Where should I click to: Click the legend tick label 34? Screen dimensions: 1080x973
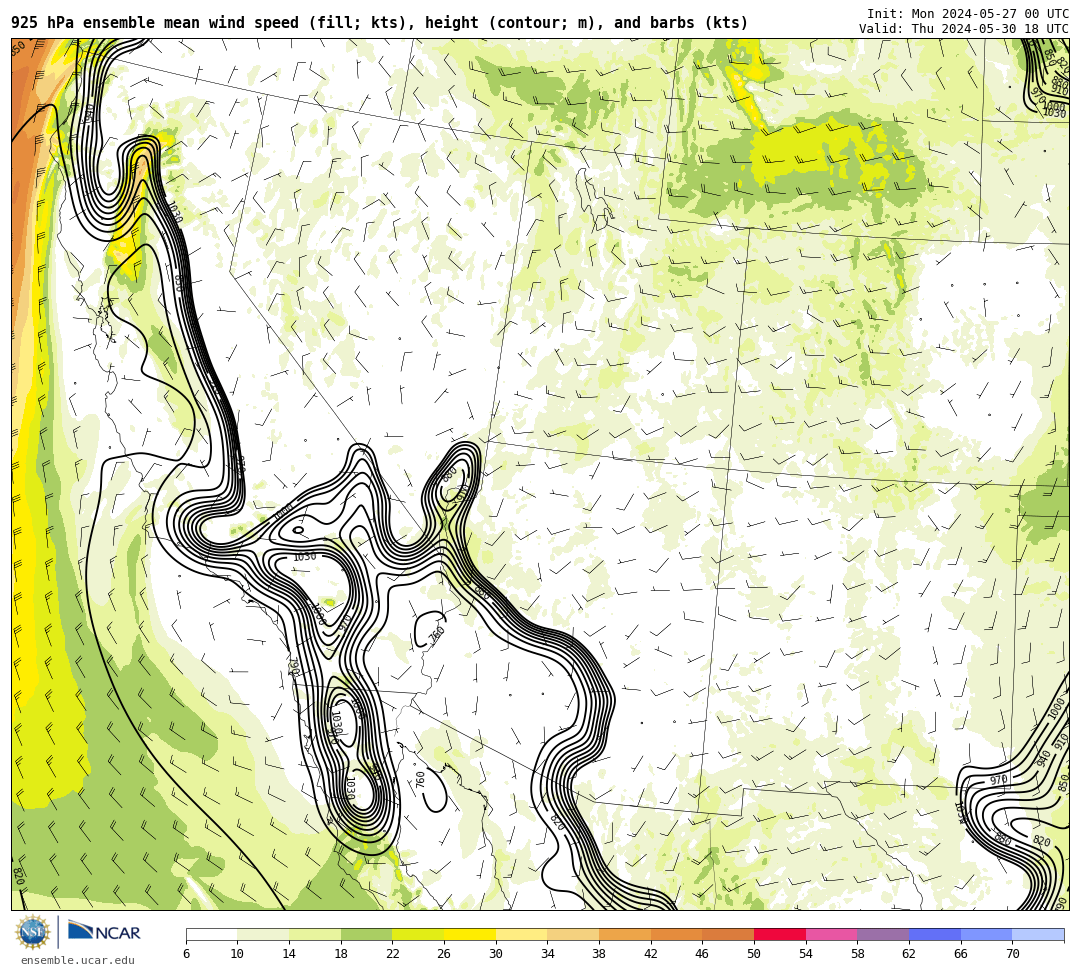click(x=548, y=954)
